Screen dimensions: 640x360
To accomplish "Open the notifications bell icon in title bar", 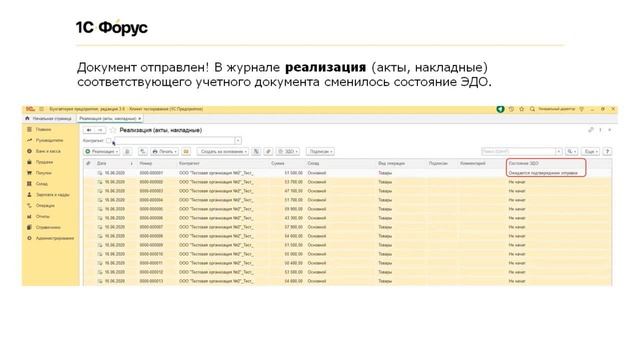I will [500, 109].
